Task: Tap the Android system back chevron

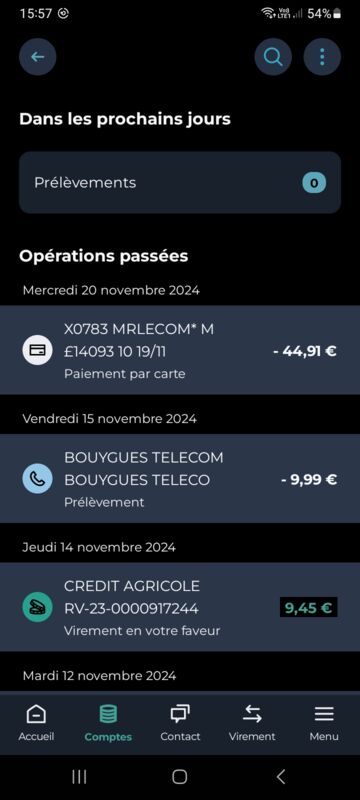Action: [x=280, y=777]
